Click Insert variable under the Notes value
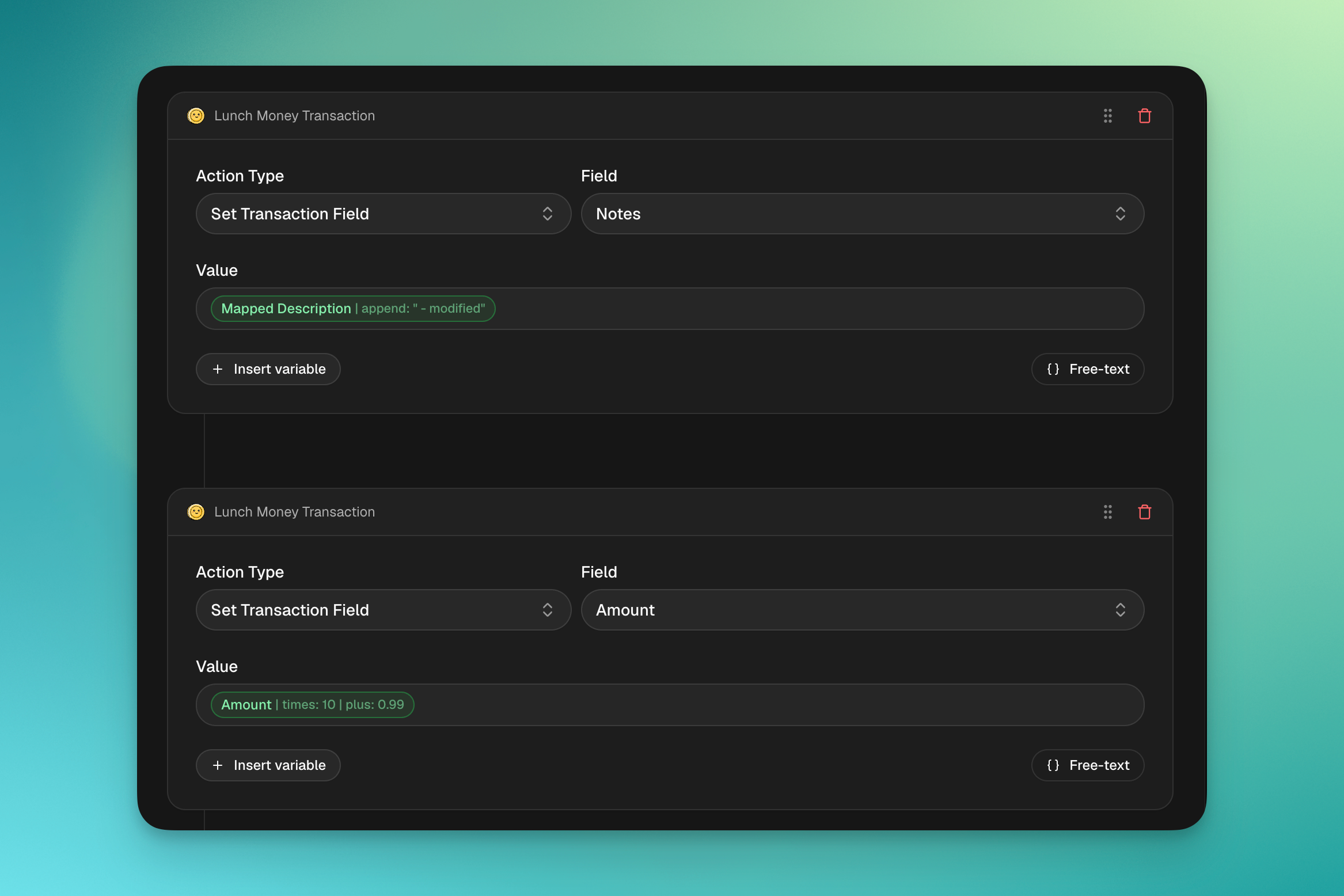Viewport: 1344px width, 896px height. click(268, 369)
